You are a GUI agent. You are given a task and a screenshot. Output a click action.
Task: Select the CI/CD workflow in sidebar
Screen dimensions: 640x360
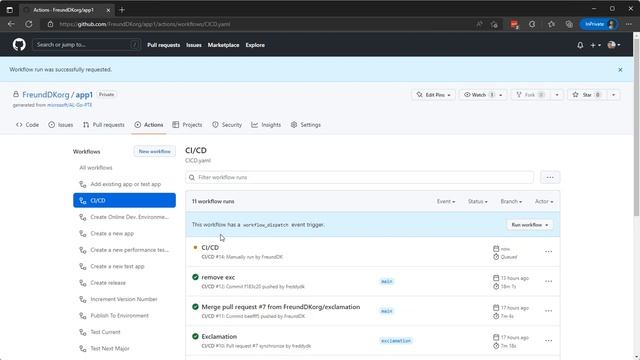(x=124, y=200)
